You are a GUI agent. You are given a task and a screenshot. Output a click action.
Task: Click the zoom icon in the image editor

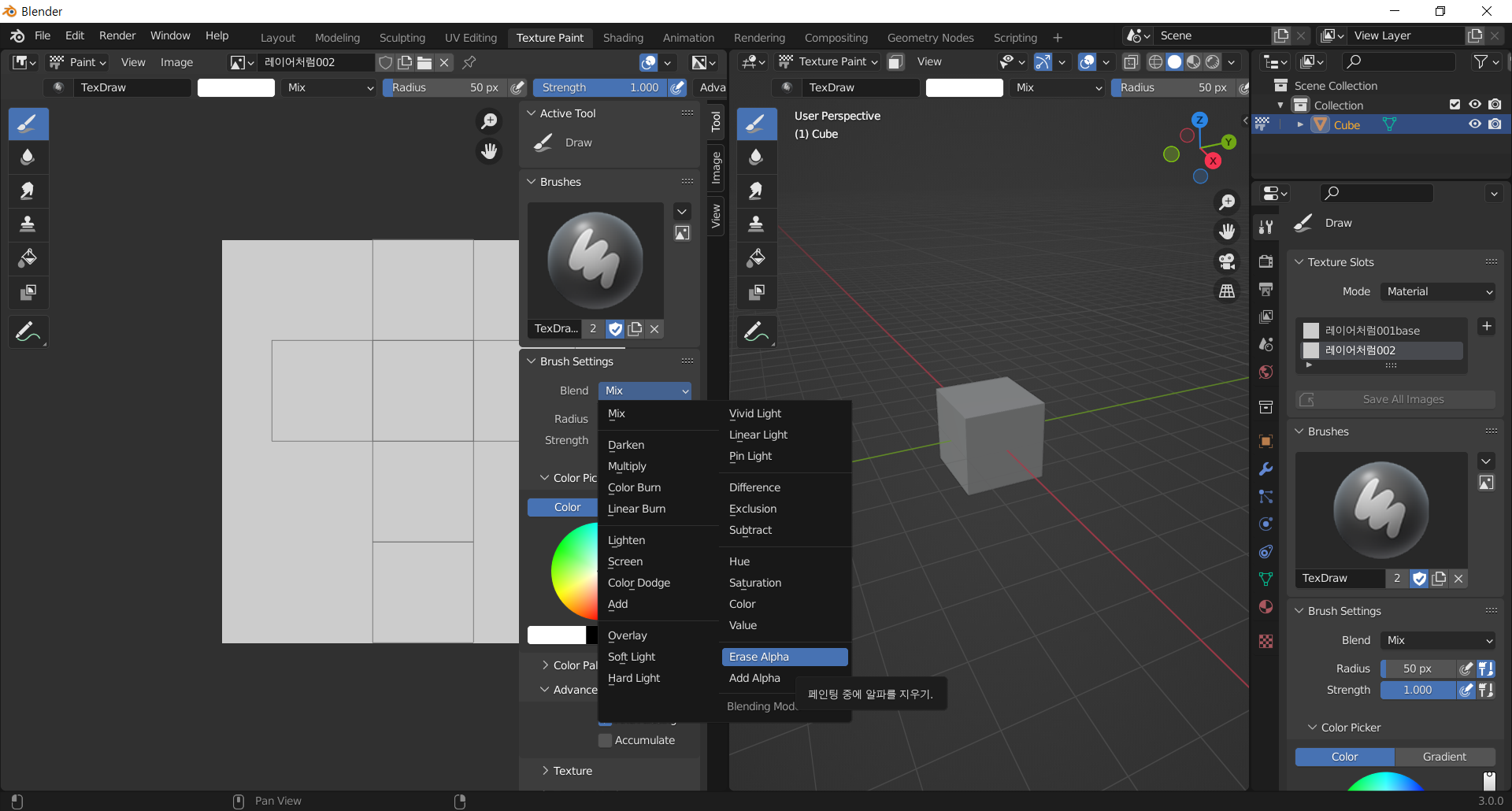pos(489,120)
